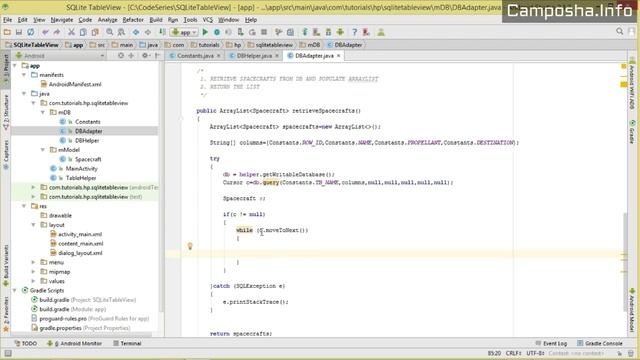Switch to the DBHelper.java tab
Image resolution: width=640 pixels, height=360 pixels.
point(254,56)
